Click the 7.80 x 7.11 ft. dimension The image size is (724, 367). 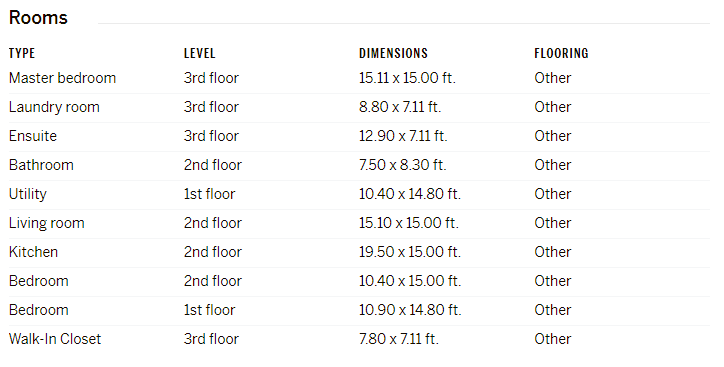coord(399,339)
